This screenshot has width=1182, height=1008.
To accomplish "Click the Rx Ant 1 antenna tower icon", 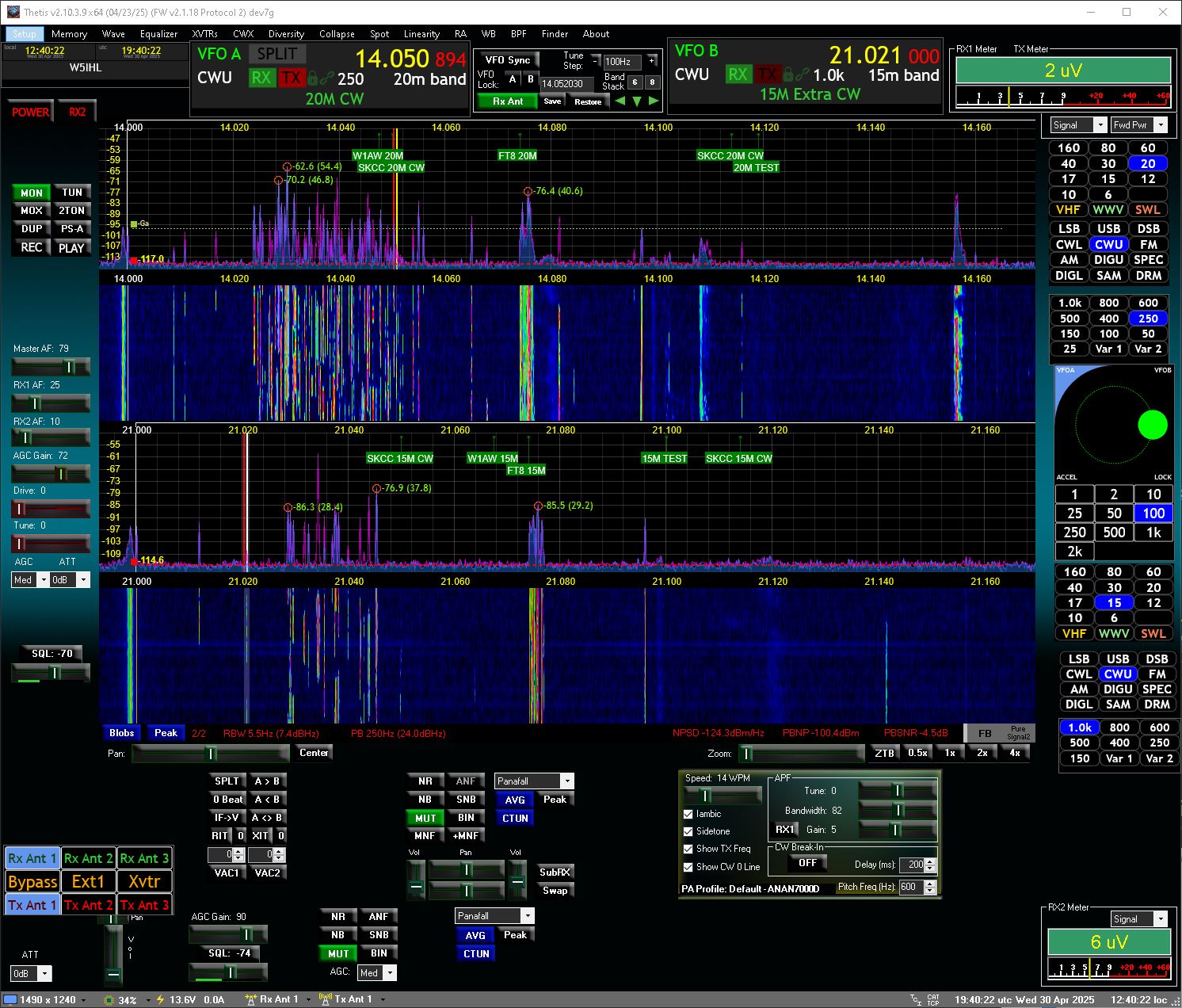I will (251, 999).
